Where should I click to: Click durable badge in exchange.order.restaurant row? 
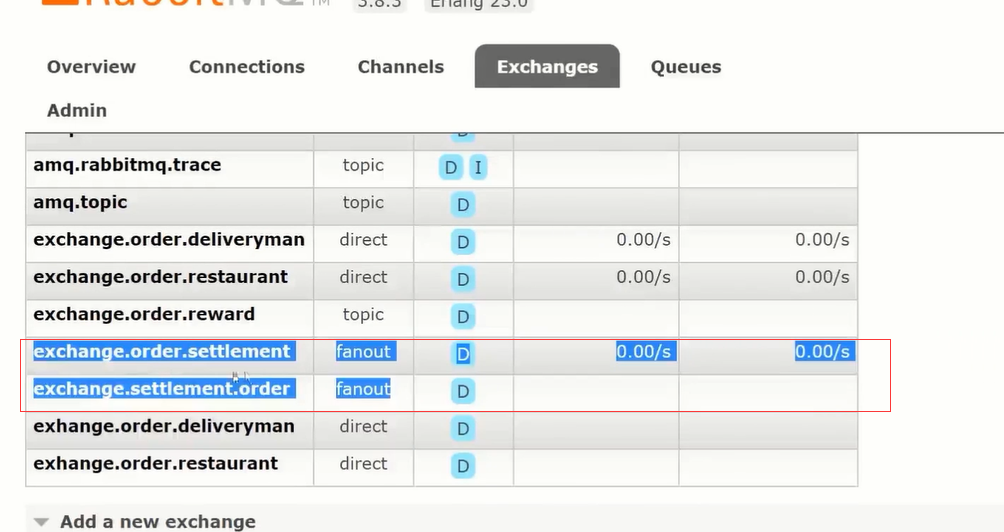pyautogui.click(x=463, y=279)
